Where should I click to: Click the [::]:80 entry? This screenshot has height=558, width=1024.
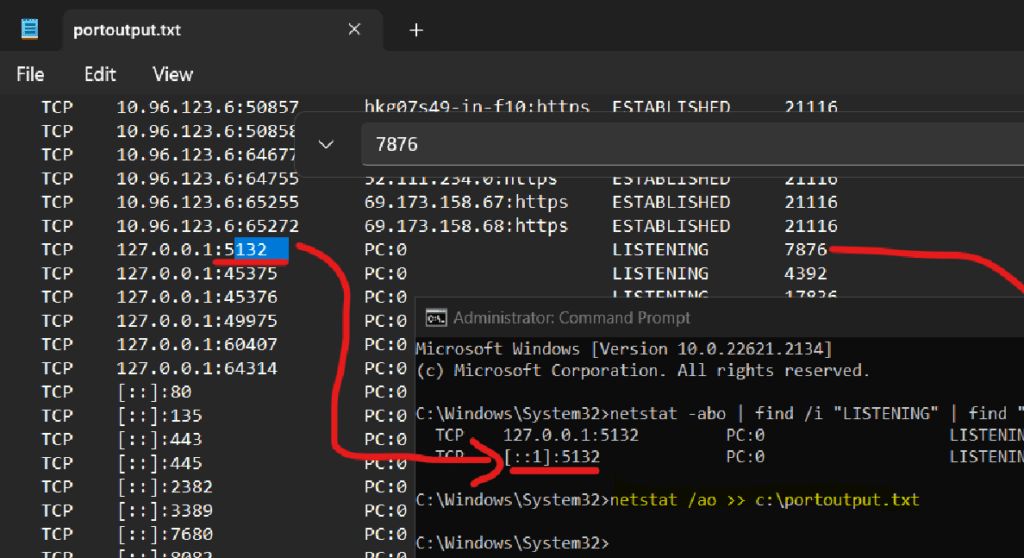[154, 392]
